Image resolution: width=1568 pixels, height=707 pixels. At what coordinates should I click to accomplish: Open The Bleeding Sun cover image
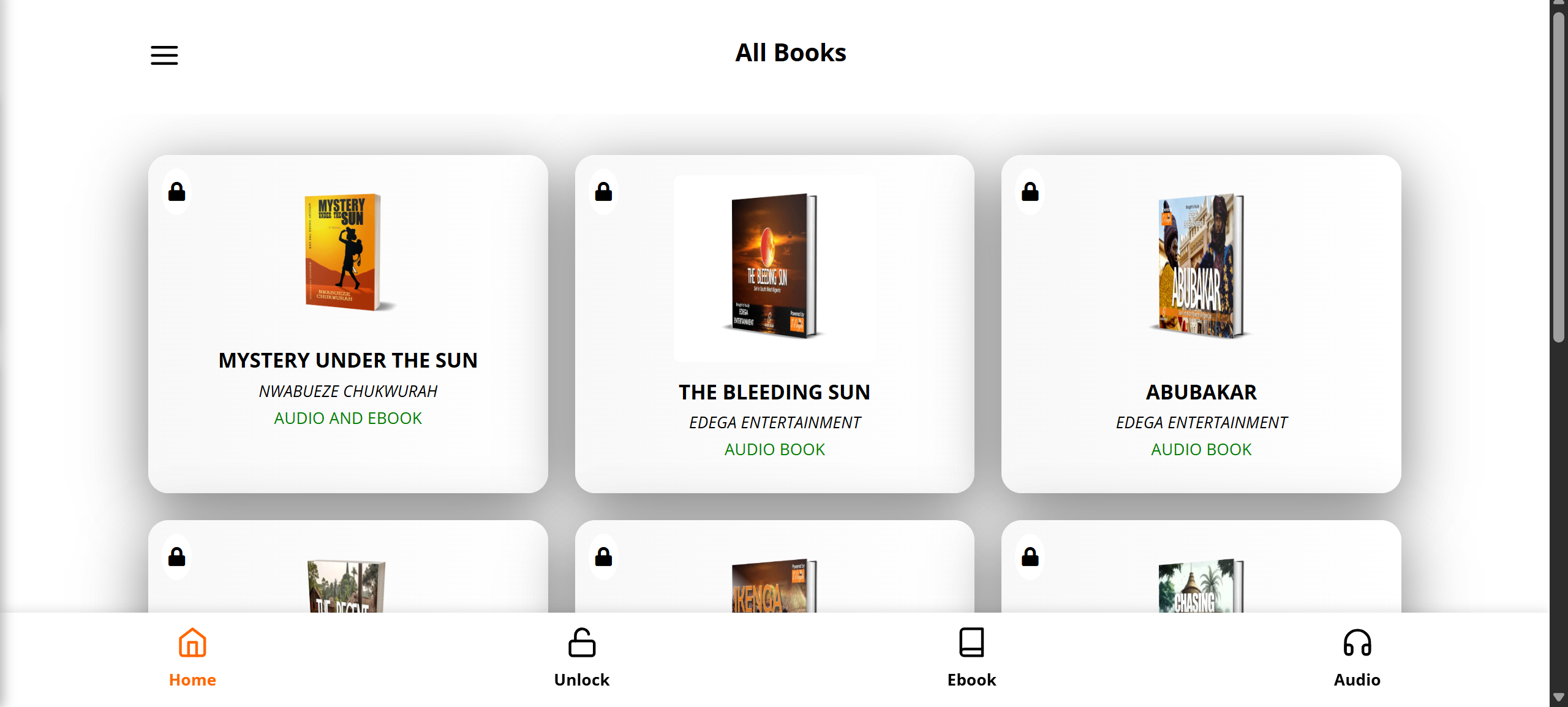click(774, 266)
